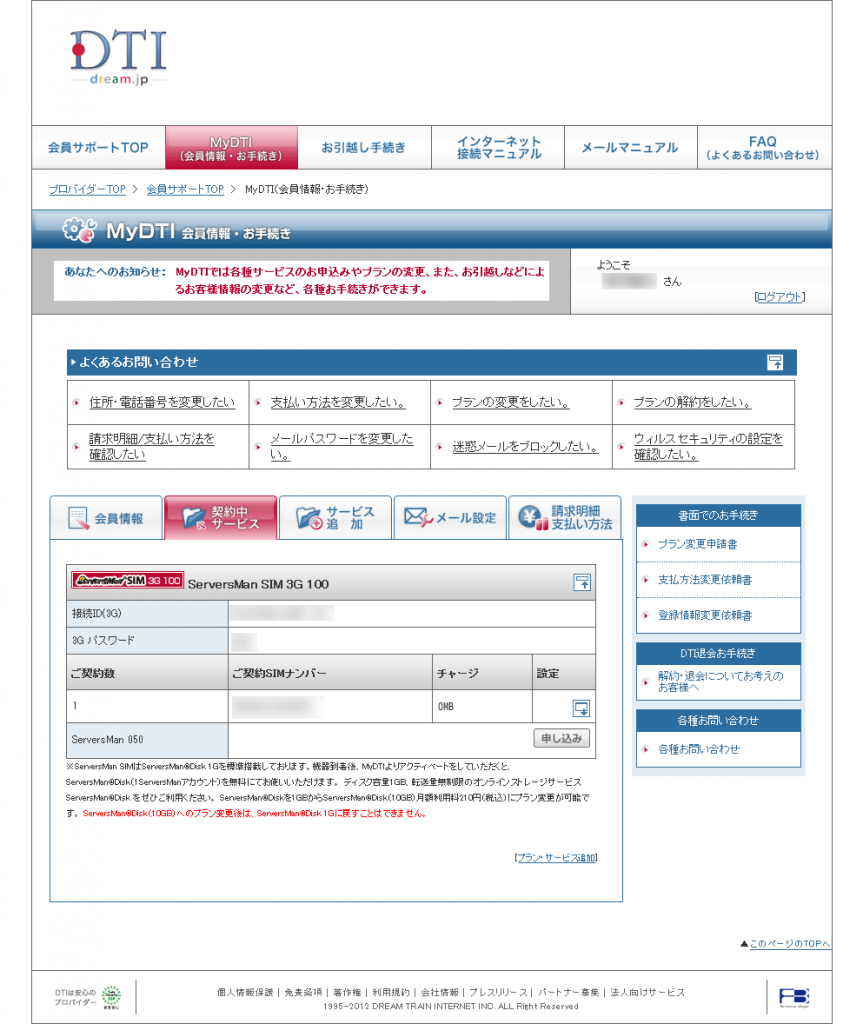Switch to the 会員情報 tab
863x1024 pixels.
tap(106, 518)
